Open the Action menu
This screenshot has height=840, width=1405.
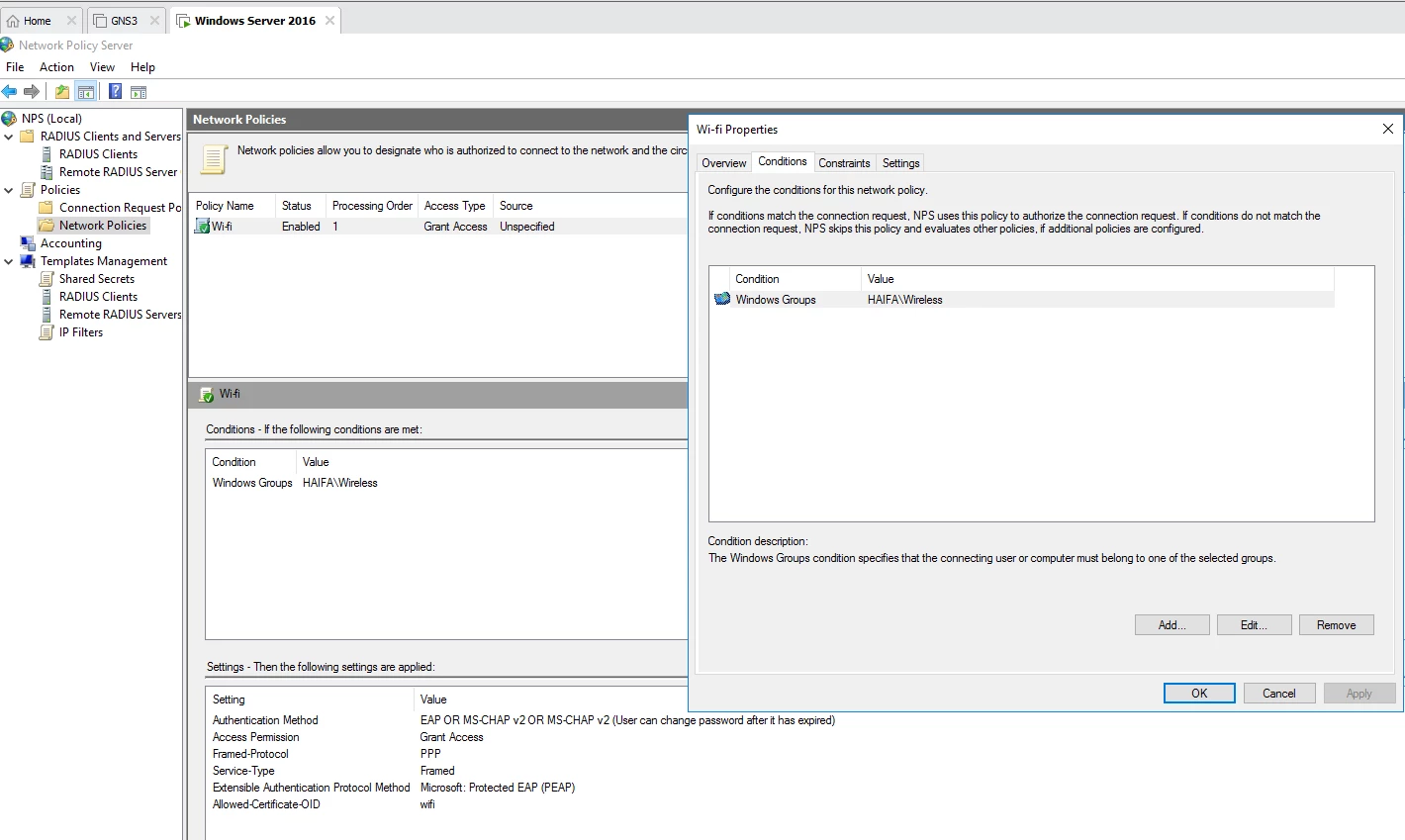coord(56,67)
